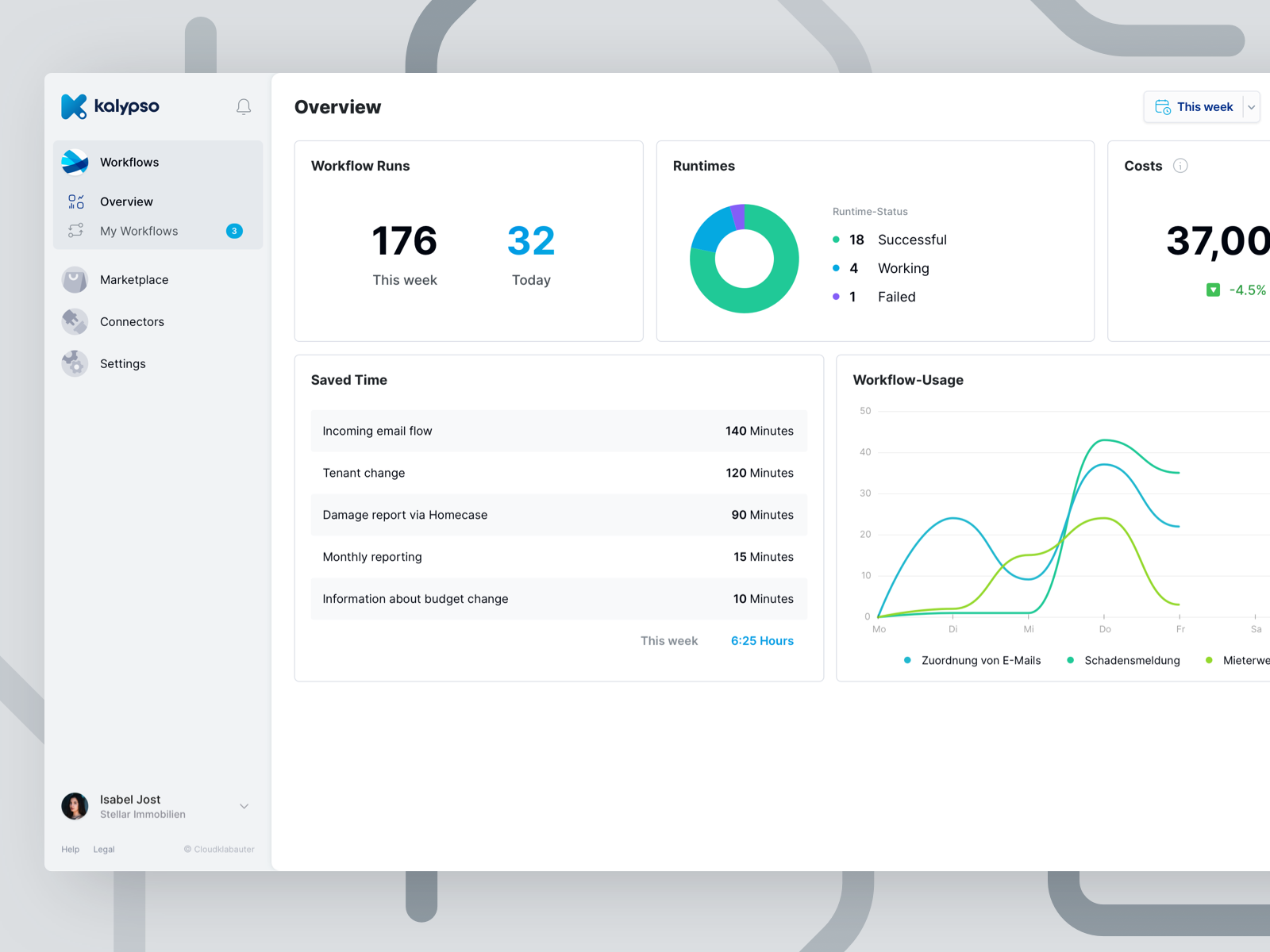This screenshot has height=952, width=1270.
Task: Select the Workflows icon in the sidebar
Action: [x=75, y=161]
